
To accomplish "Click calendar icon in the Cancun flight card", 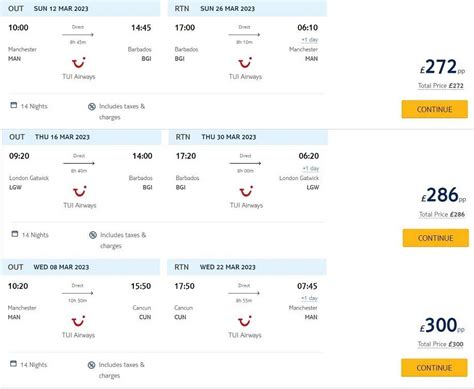I will tap(13, 364).
